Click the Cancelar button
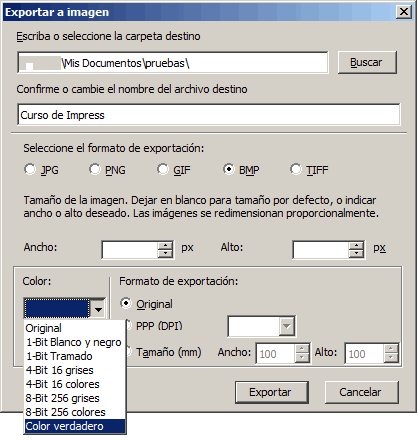Viewport: 417px width, 441px height. pyautogui.click(x=361, y=392)
